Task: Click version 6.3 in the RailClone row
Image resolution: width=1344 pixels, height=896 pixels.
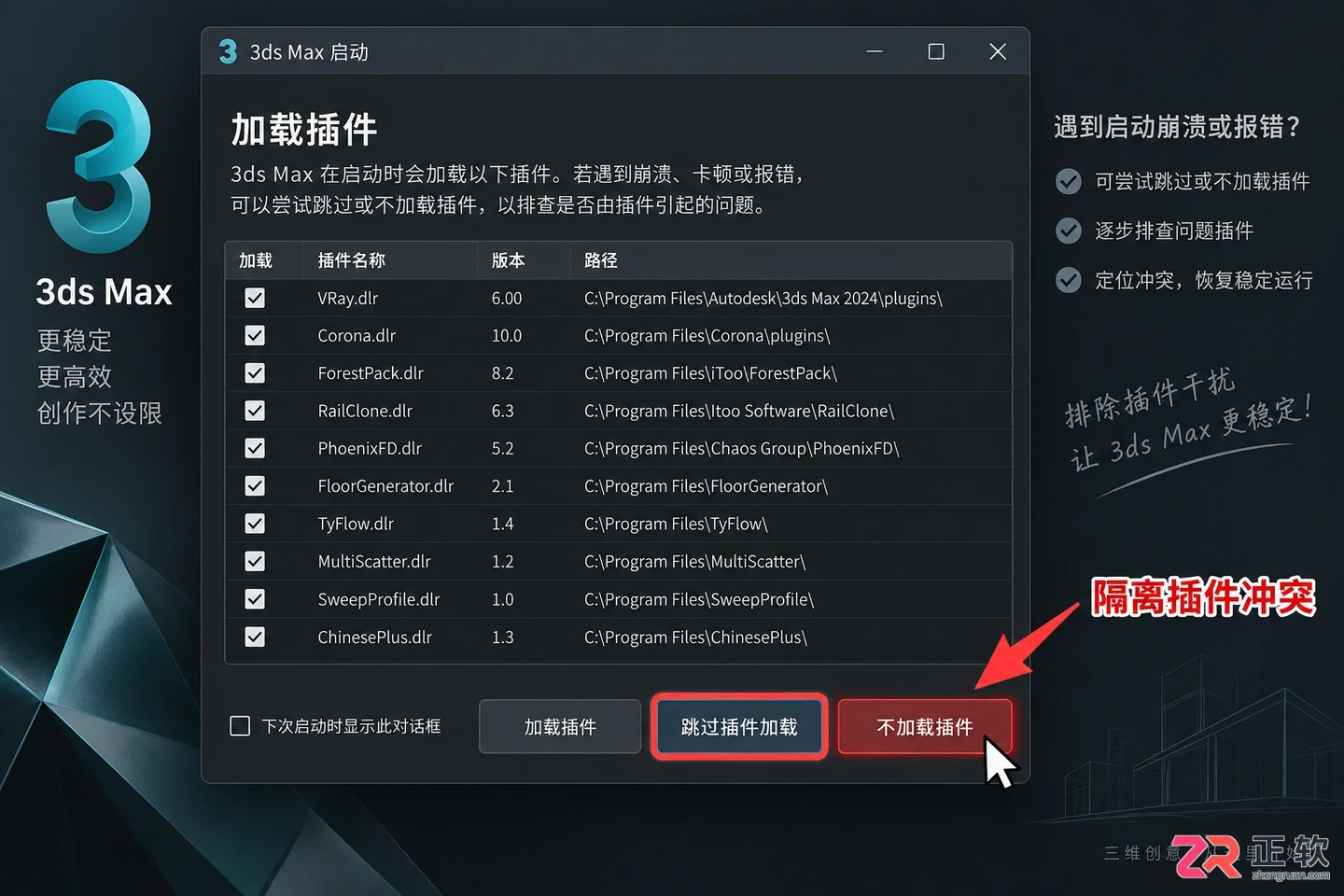Action: 503,411
